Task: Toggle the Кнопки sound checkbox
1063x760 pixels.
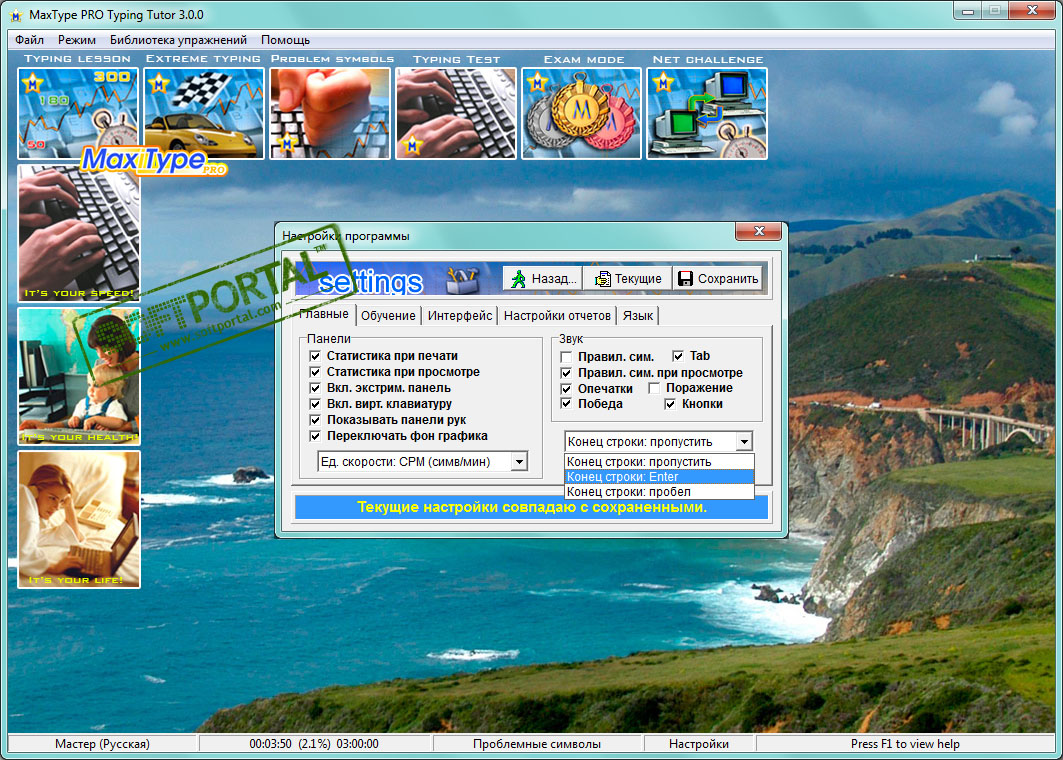Action: pos(670,404)
